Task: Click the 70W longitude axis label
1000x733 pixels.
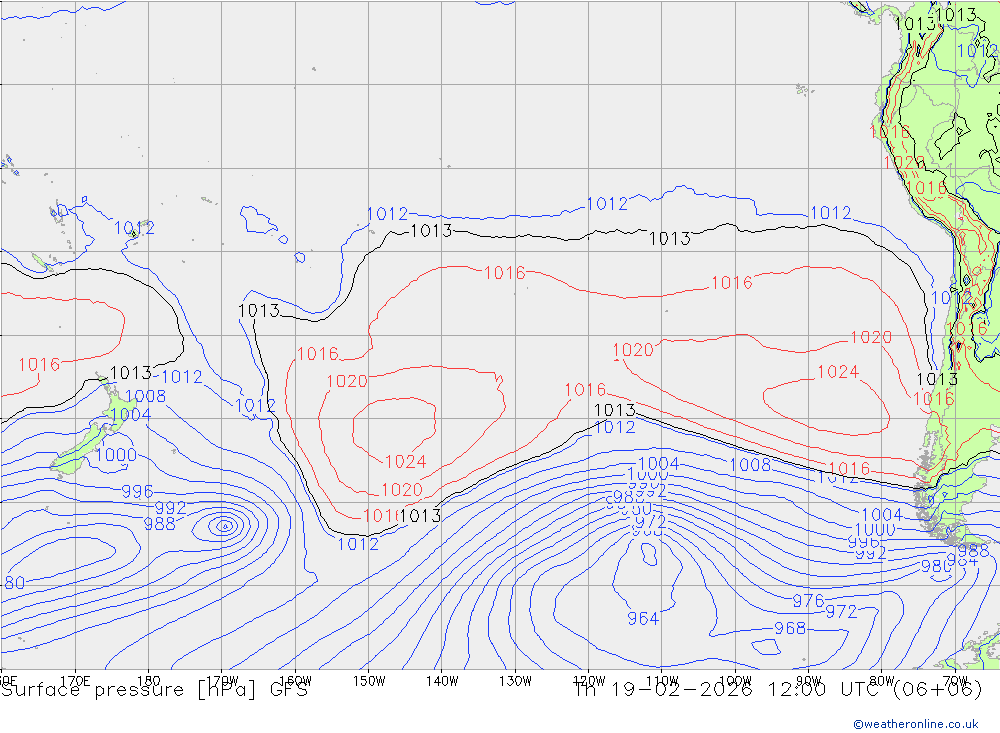Action: [x=955, y=681]
